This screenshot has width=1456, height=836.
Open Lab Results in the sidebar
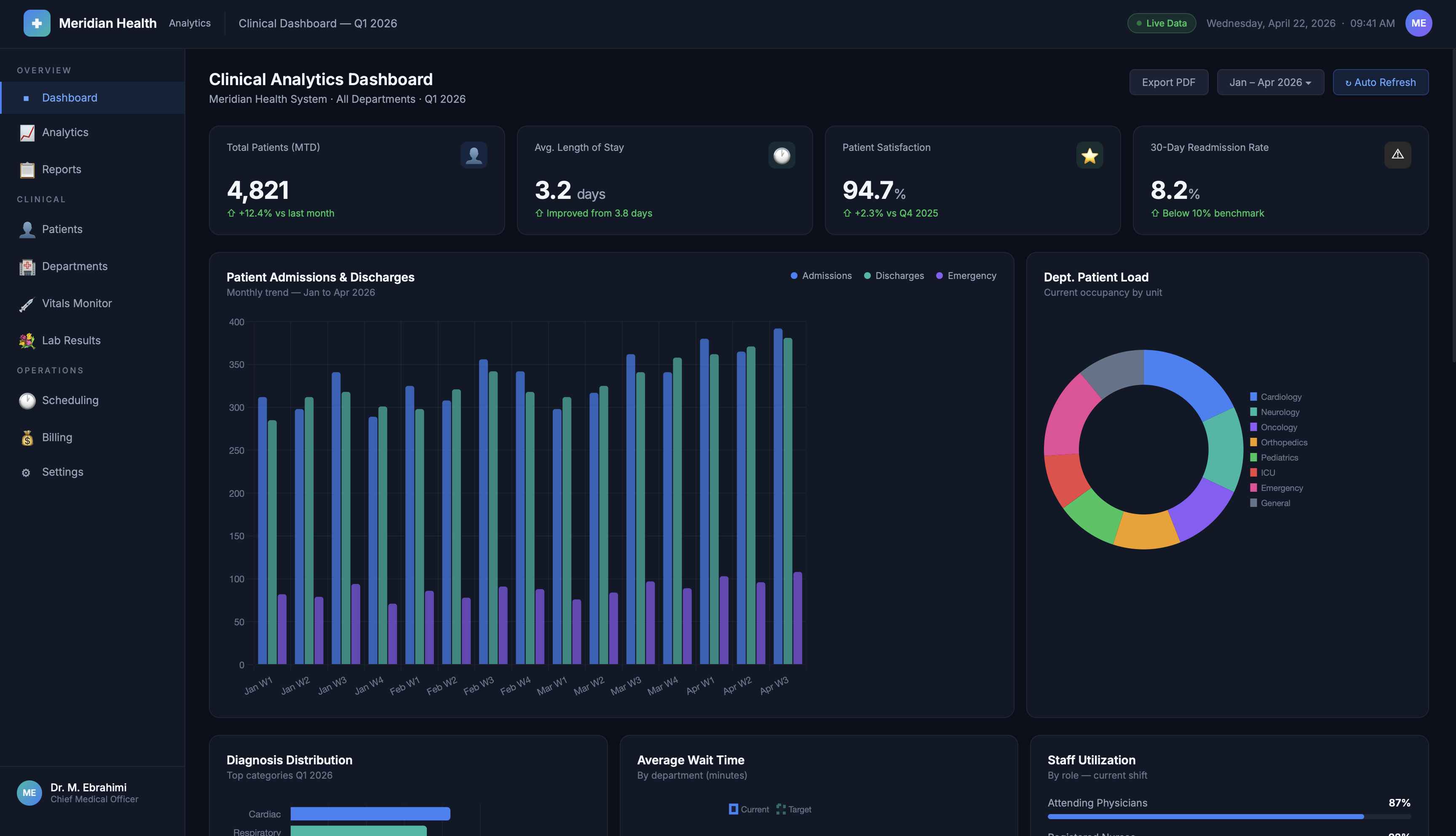92,340
